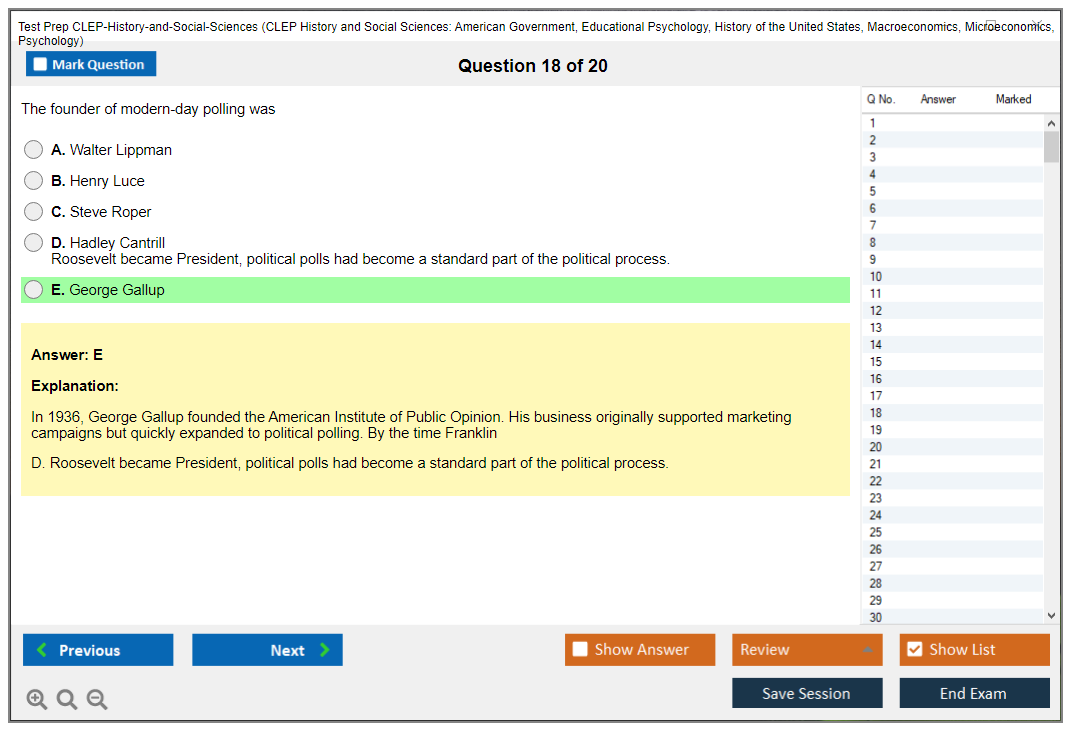Go back with the Previous button

(98, 650)
